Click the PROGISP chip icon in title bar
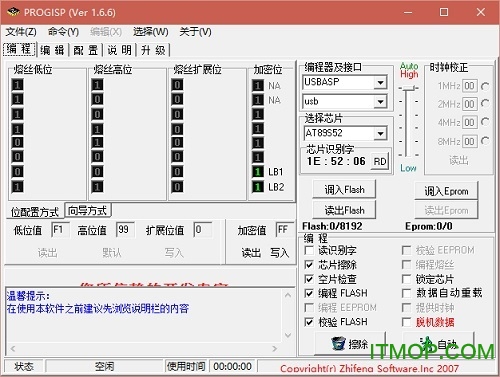 (x=13, y=12)
